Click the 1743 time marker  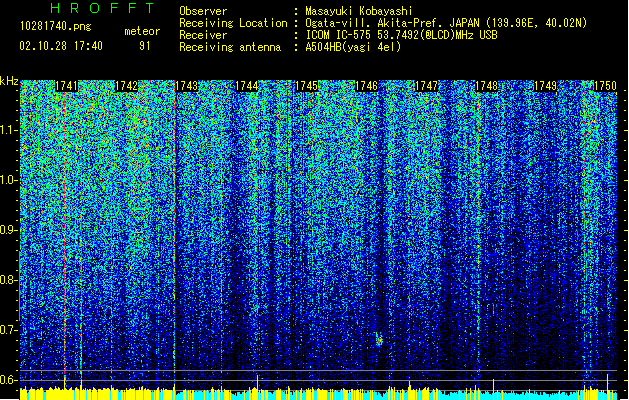pyautogui.click(x=187, y=86)
